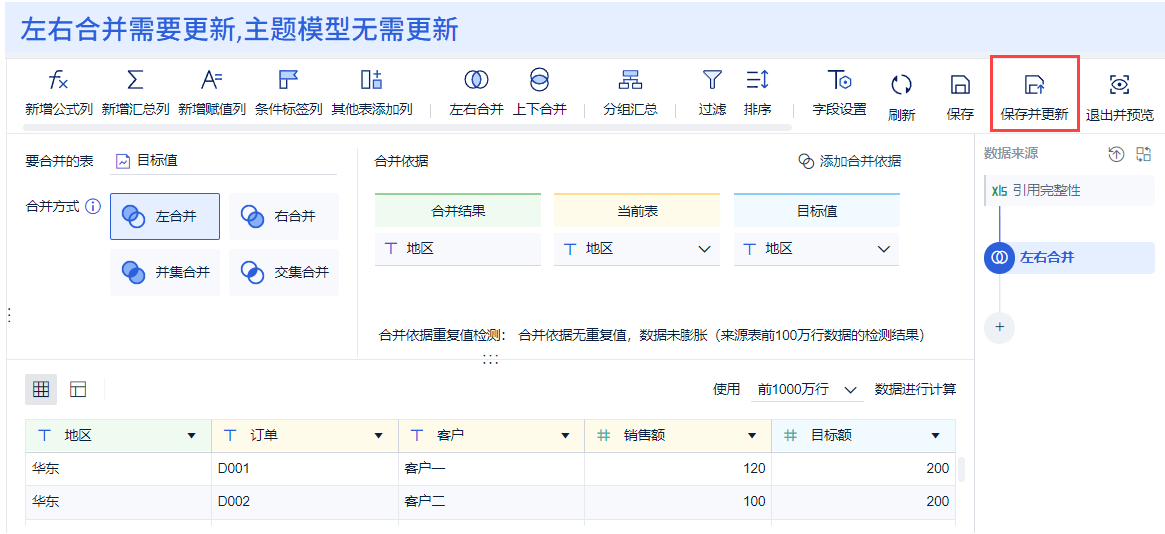
Task: Open the 条件标签列 conditional label tool
Action: 288,81
